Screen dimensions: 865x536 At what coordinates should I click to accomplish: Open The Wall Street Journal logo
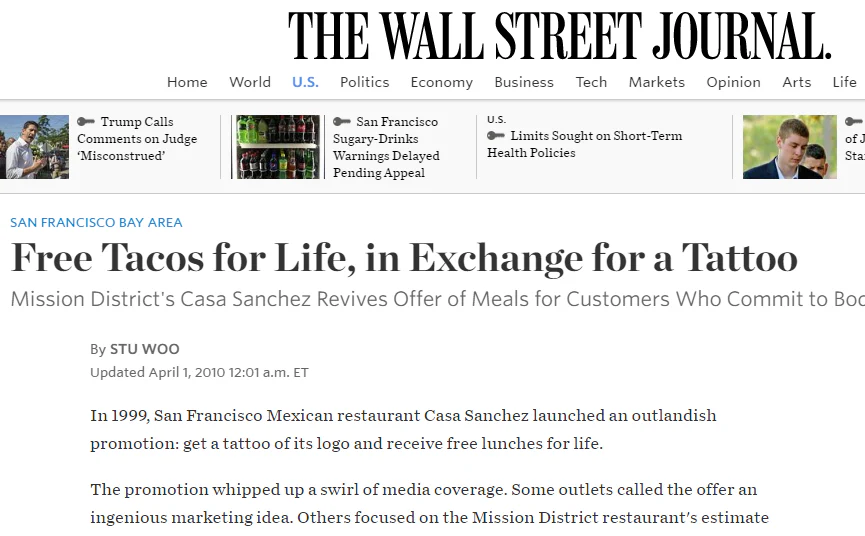pos(559,35)
